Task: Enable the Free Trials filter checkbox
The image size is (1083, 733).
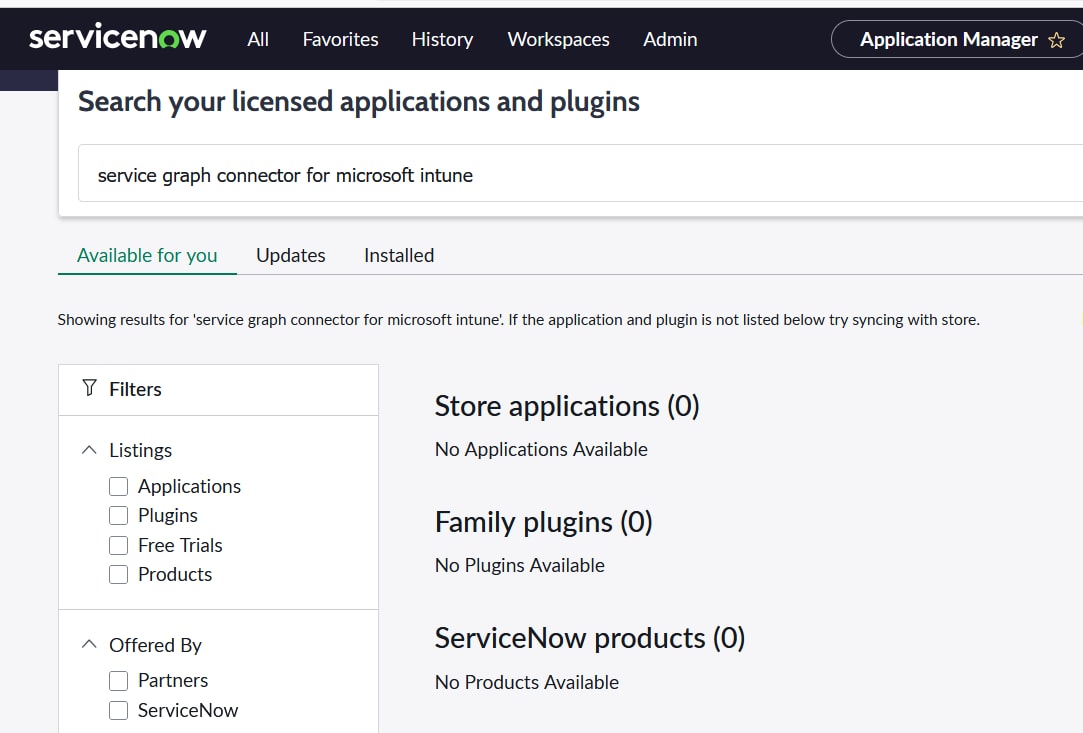Action: click(119, 545)
